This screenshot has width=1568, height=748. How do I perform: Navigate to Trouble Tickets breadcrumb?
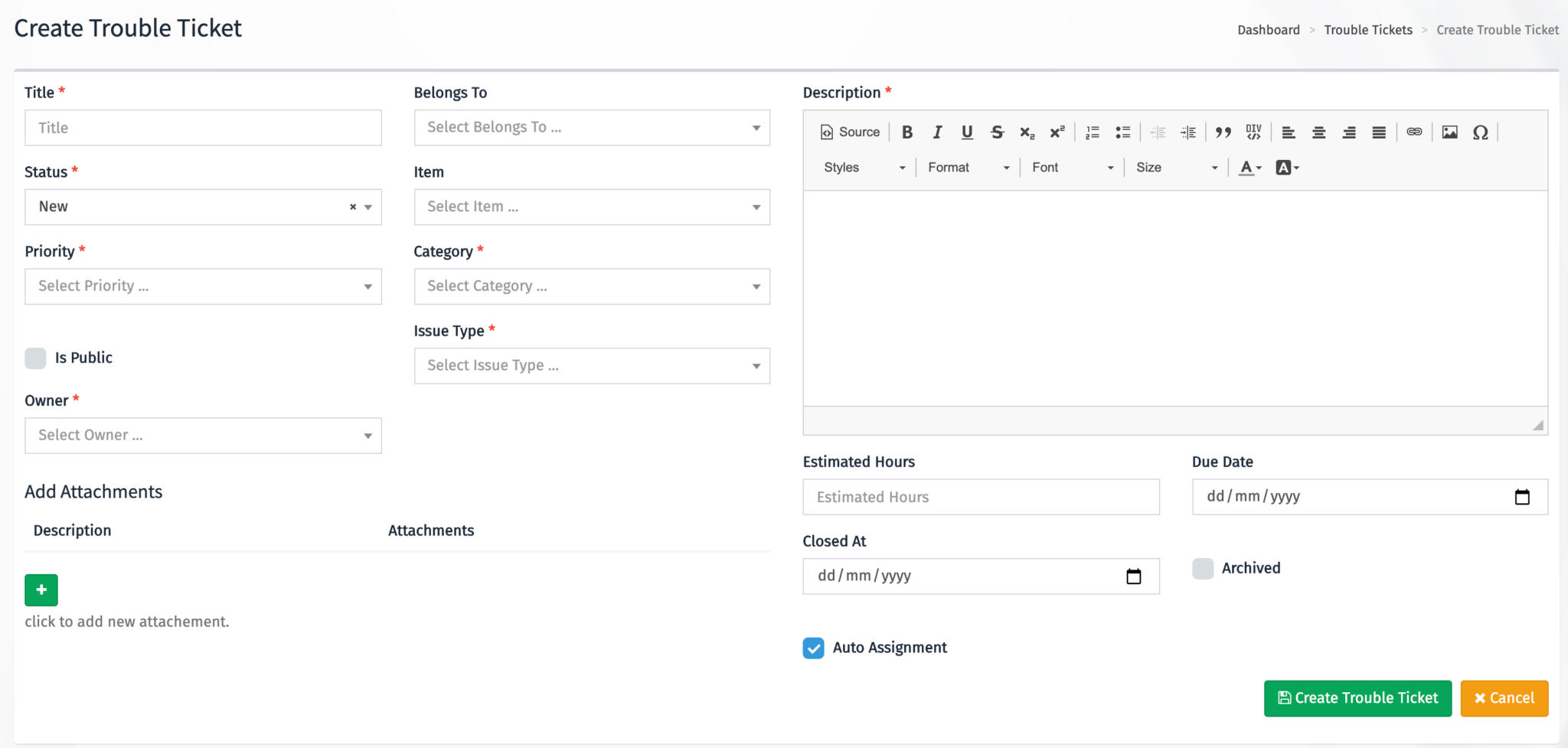(1367, 30)
